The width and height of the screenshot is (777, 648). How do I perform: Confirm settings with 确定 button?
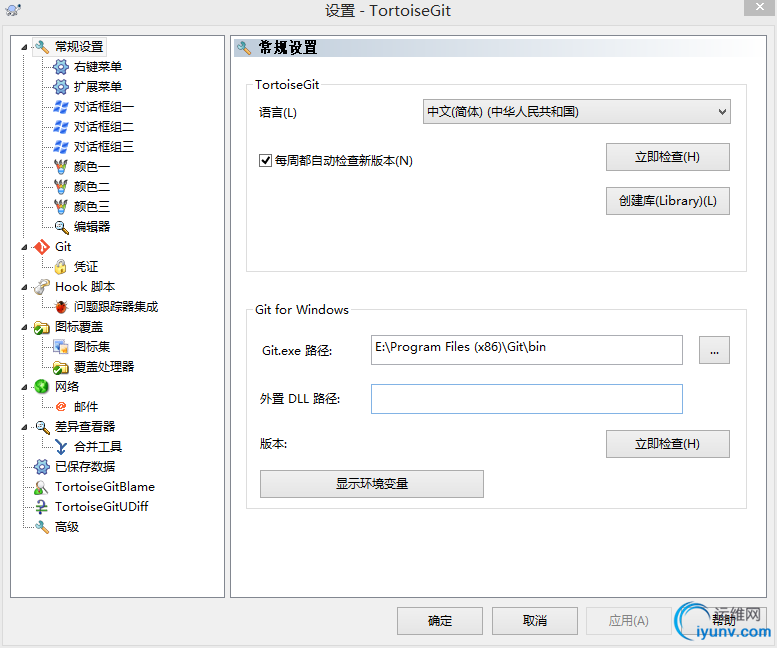(440, 621)
